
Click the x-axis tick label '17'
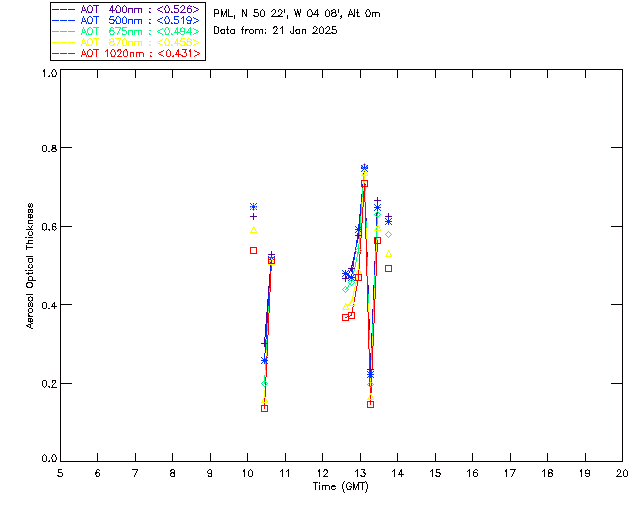coord(510,473)
